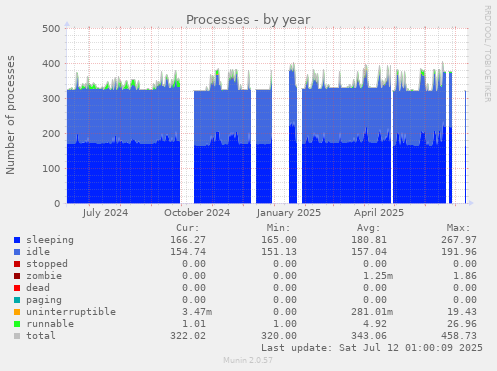Click total minimum value 320.00
The width and height of the screenshot is (497, 371).
279,336
